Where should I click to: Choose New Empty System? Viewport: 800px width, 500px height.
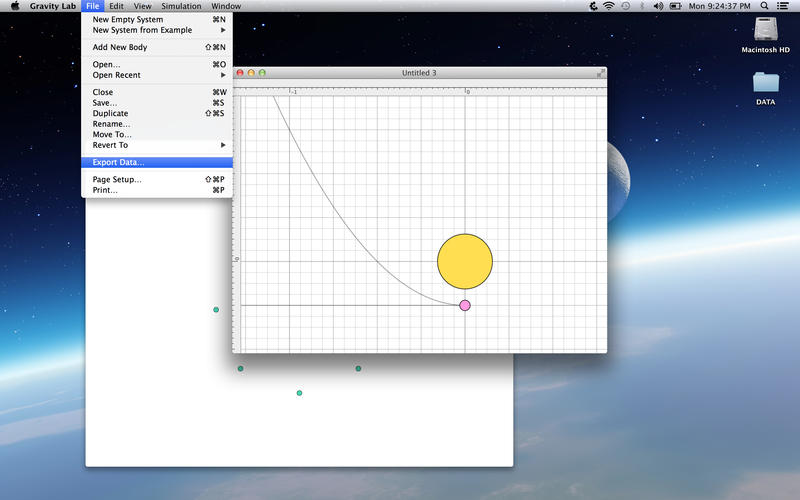pyautogui.click(x=157, y=19)
